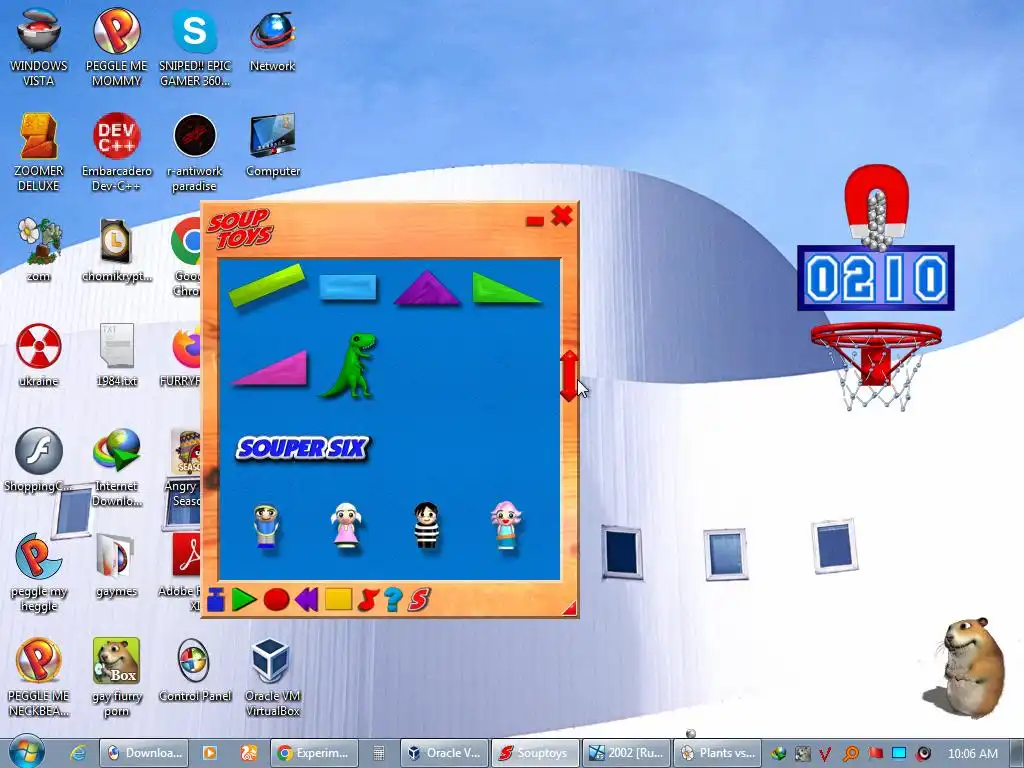Select the peggle my heggle icon

(x=39, y=572)
